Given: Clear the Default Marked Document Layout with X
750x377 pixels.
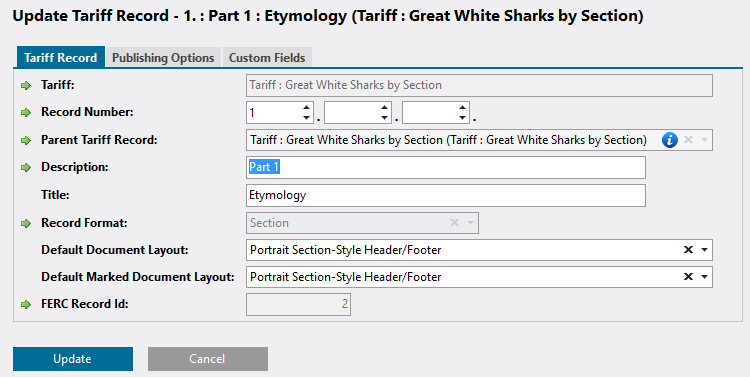Looking at the screenshot, I should (688, 277).
